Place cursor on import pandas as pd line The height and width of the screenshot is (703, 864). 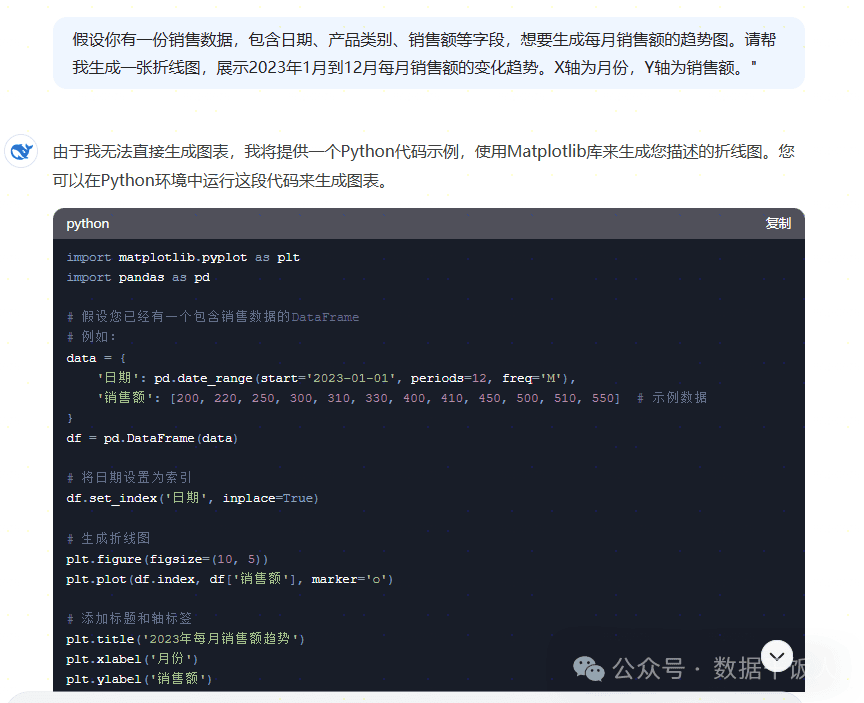138,277
